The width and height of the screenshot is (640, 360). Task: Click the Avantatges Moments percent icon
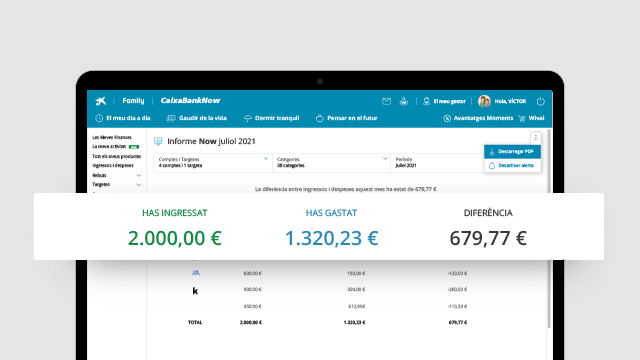click(447, 118)
